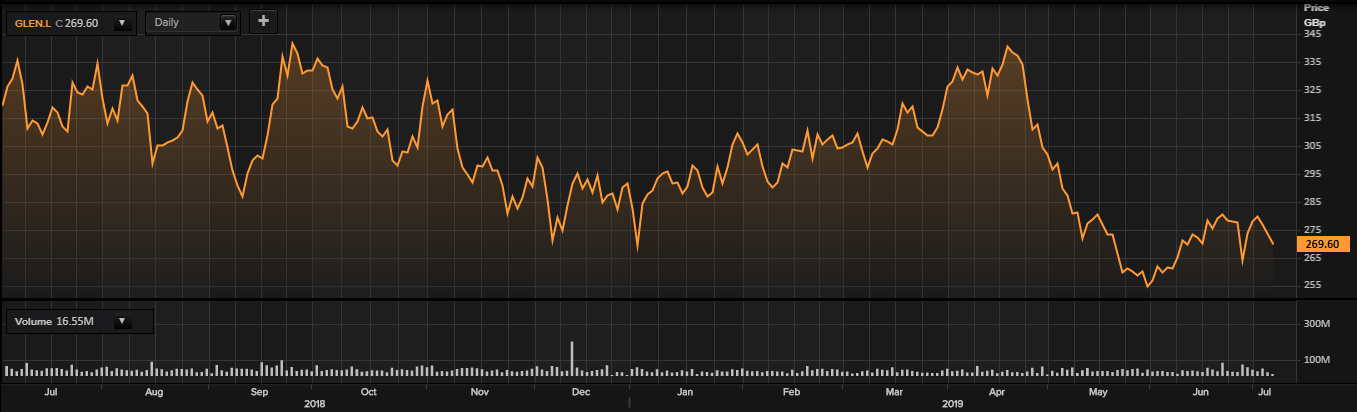Click the Sep label on time axis

point(259,393)
